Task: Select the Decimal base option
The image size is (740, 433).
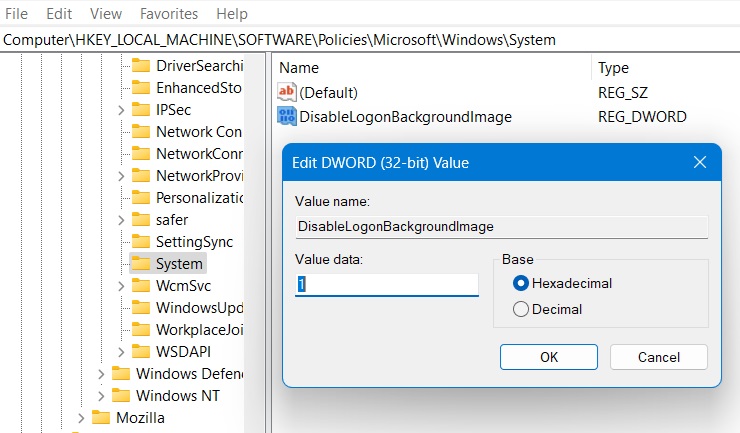Action: [x=521, y=309]
